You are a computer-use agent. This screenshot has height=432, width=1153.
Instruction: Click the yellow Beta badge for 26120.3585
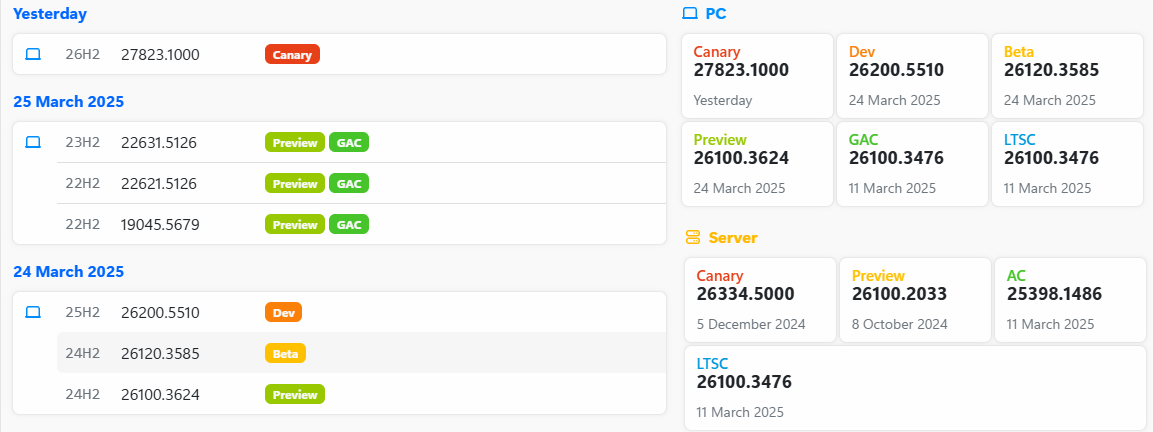pyautogui.click(x=285, y=353)
